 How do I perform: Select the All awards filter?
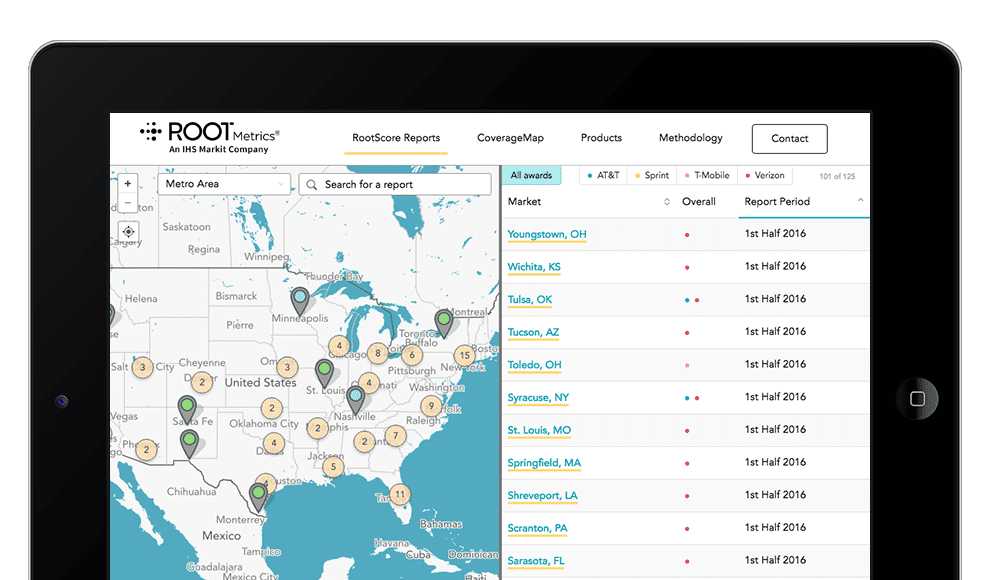point(531,176)
